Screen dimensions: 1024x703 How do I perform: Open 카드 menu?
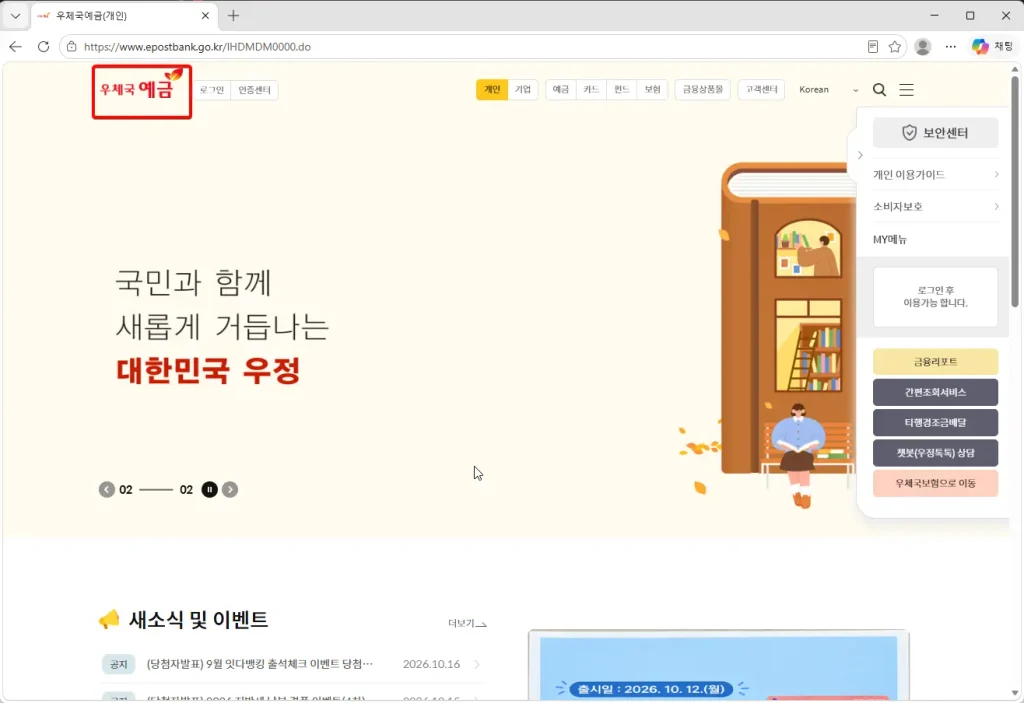click(591, 90)
